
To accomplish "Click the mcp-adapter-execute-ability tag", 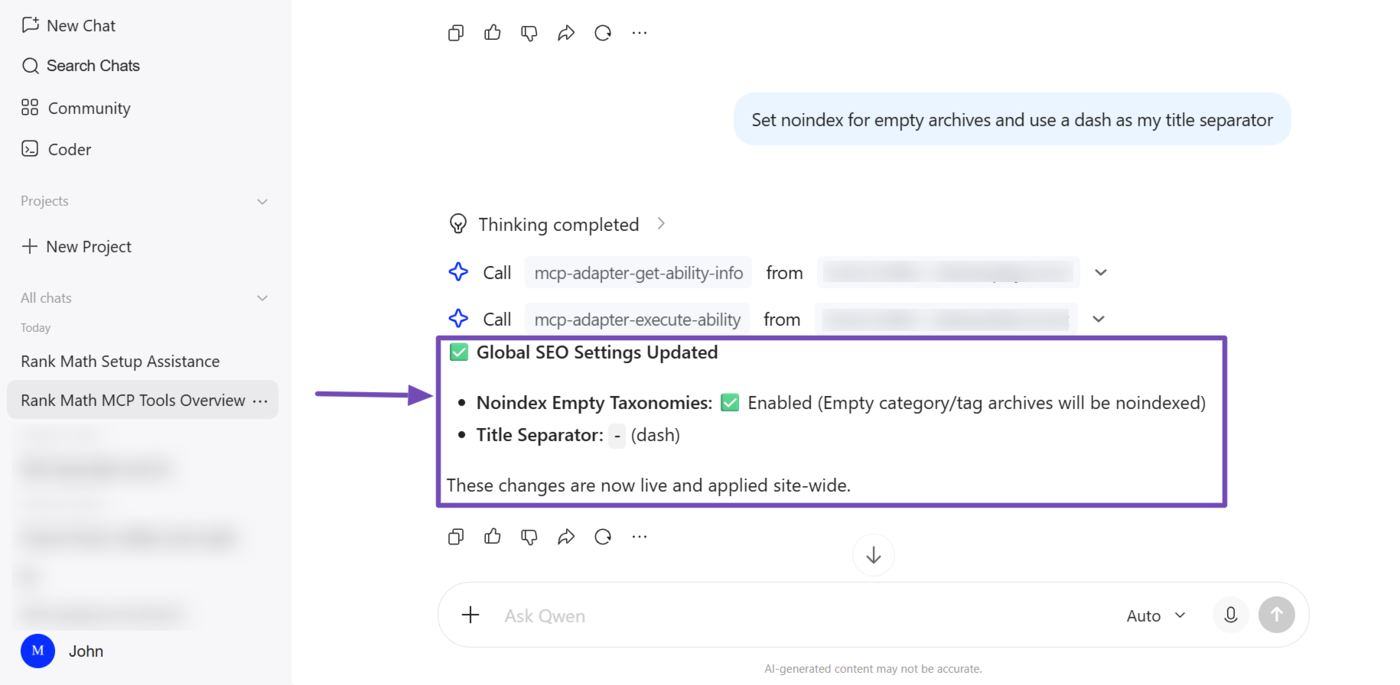I will point(637,319).
